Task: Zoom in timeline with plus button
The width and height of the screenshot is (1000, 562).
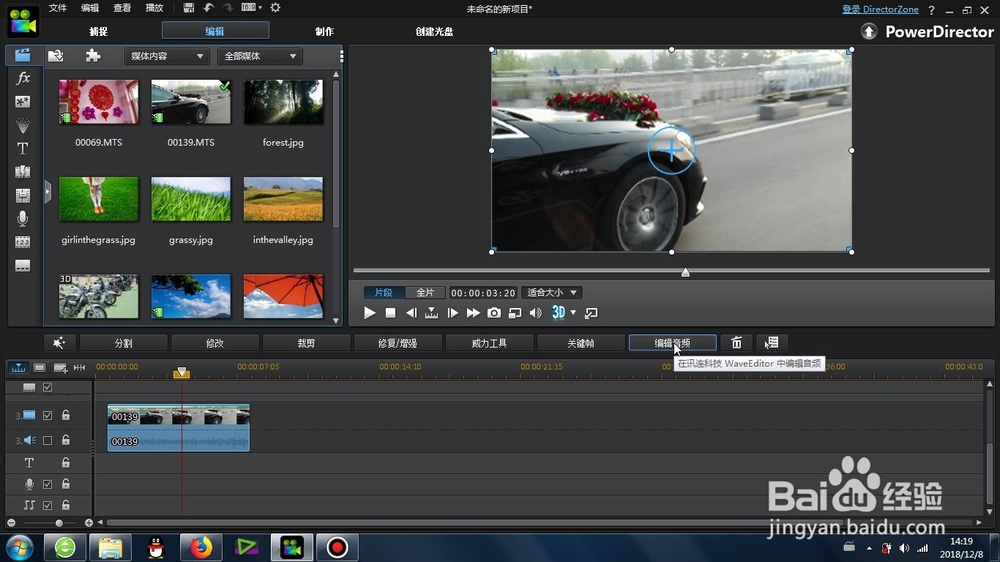Action: (x=89, y=522)
